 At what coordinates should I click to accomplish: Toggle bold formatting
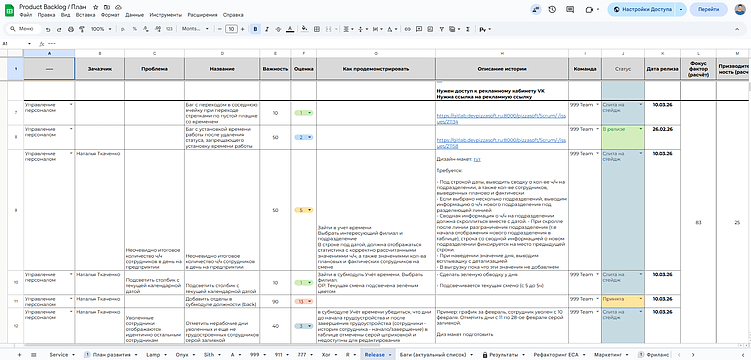pyautogui.click(x=256, y=29)
